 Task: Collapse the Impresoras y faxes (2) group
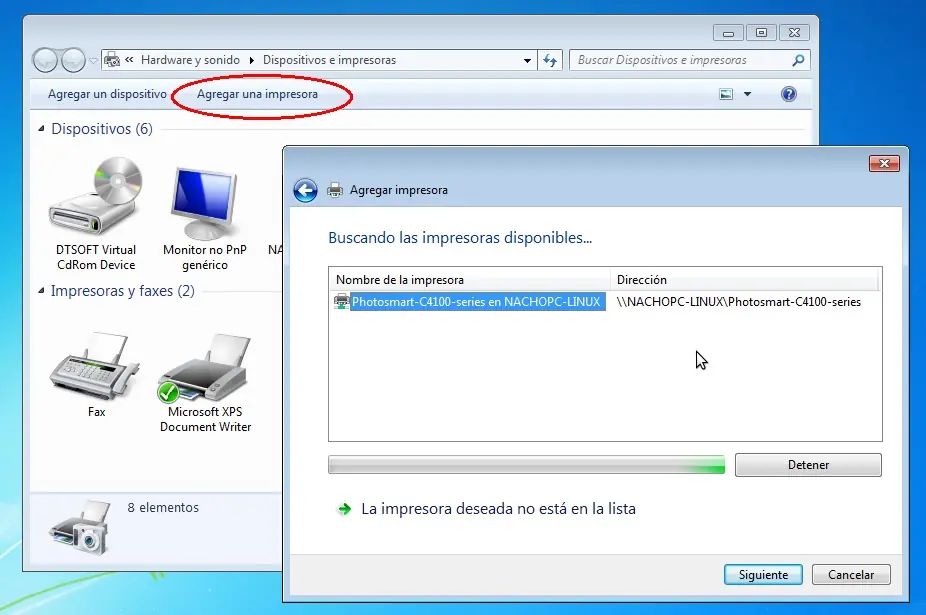(41, 291)
